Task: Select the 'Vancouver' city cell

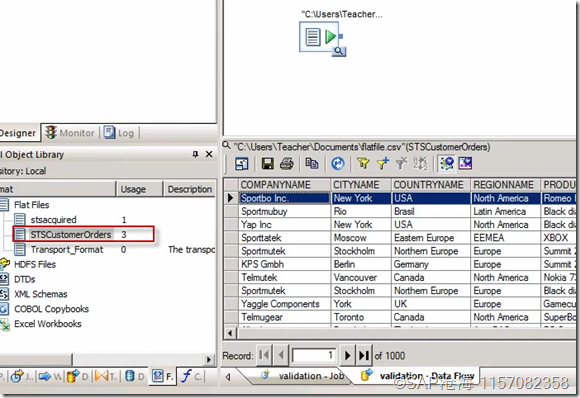Action: 361,277
